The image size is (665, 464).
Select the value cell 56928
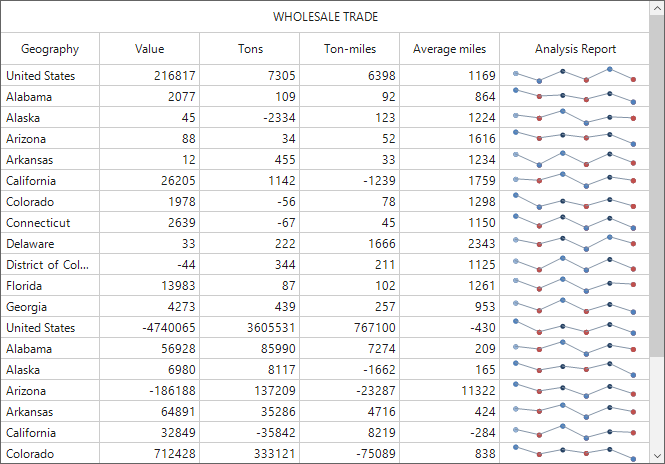click(x=149, y=348)
